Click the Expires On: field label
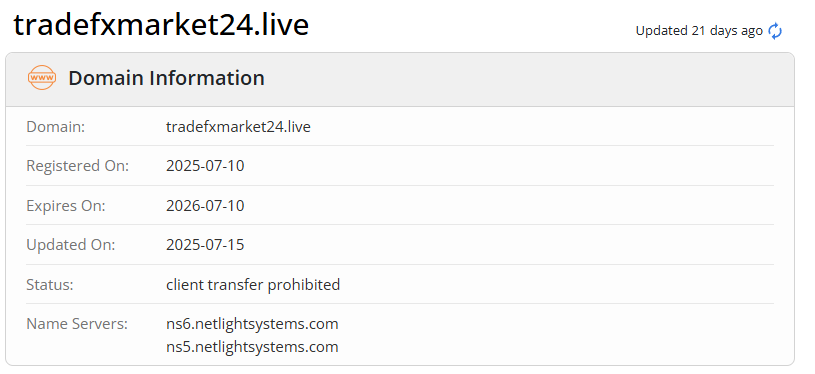Viewport: 815px width, 374px height. [x=65, y=206]
